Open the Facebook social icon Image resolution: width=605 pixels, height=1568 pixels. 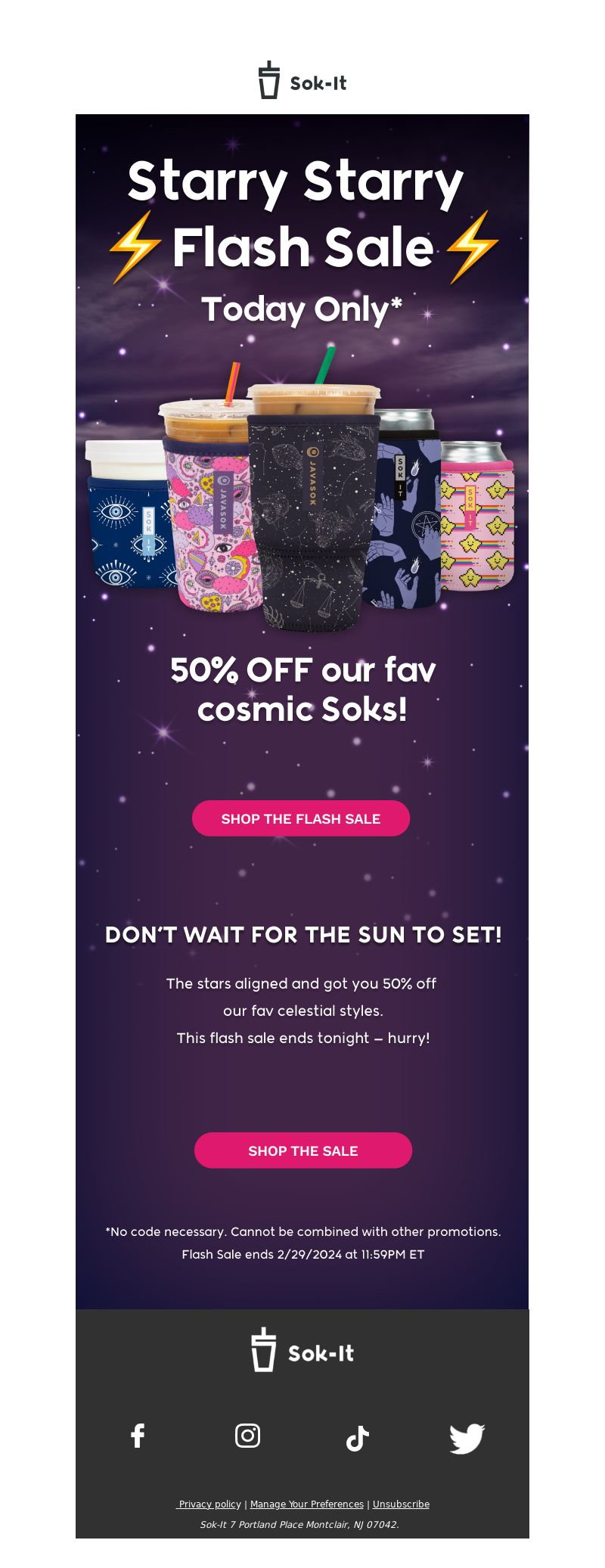(x=138, y=1436)
